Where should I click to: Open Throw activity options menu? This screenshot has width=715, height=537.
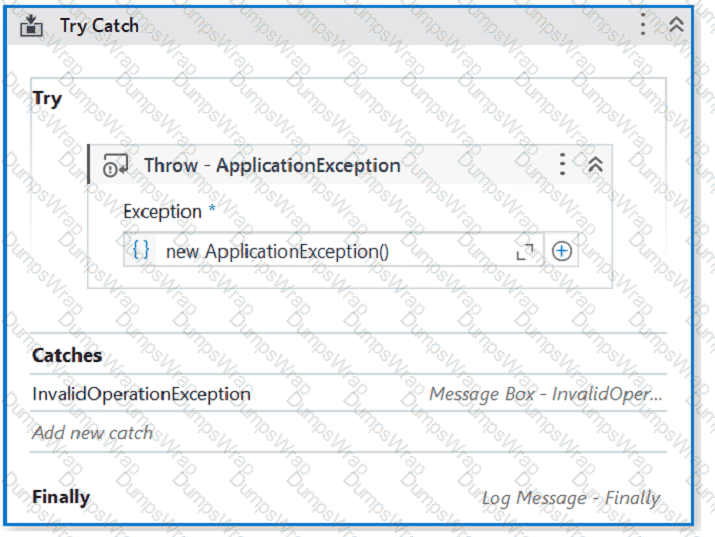coord(562,165)
